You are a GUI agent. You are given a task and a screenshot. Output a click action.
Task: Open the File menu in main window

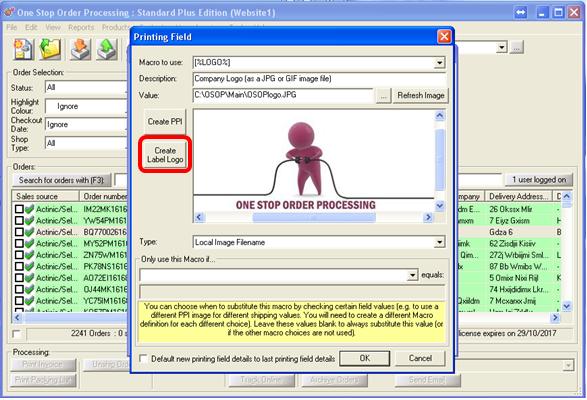[x=12, y=28]
